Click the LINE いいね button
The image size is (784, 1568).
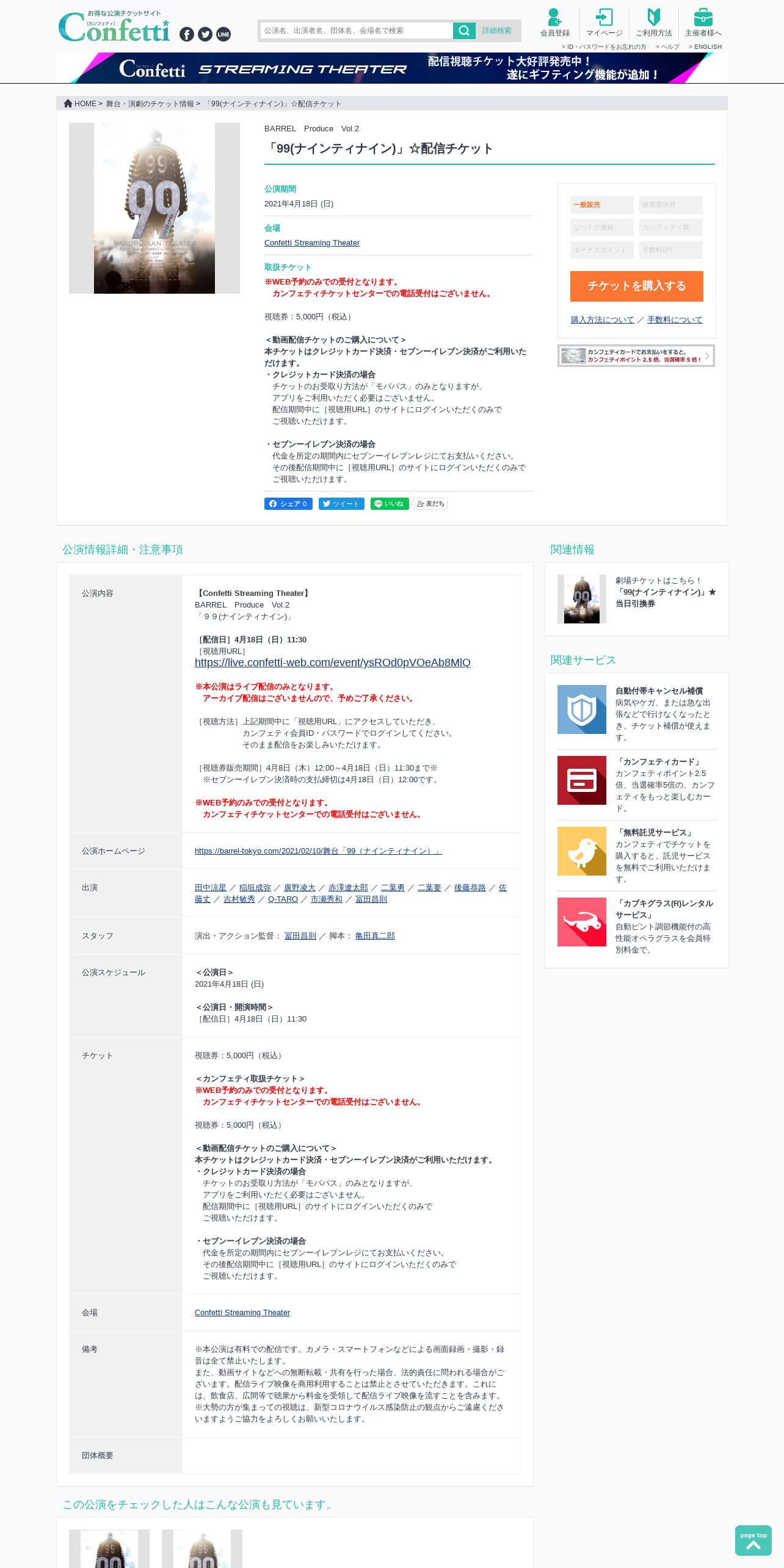coord(390,504)
